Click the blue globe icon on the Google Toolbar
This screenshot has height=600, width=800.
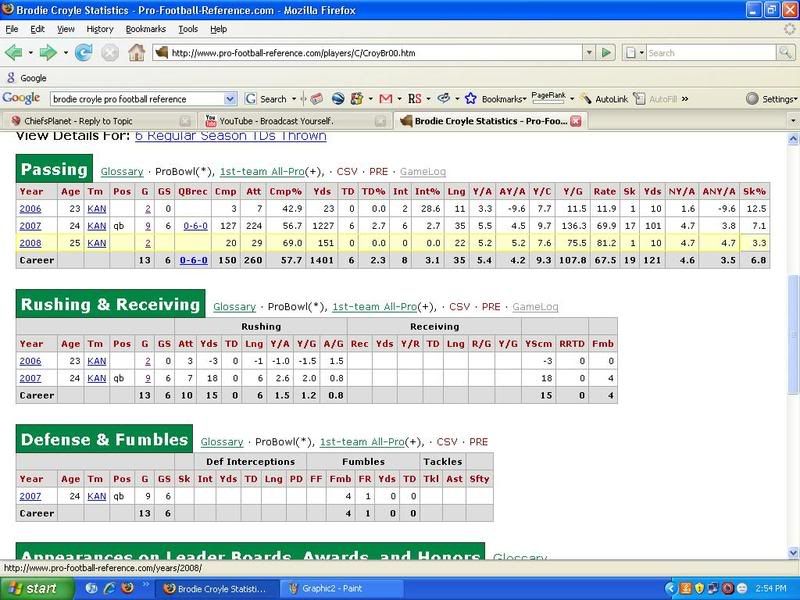pos(338,98)
